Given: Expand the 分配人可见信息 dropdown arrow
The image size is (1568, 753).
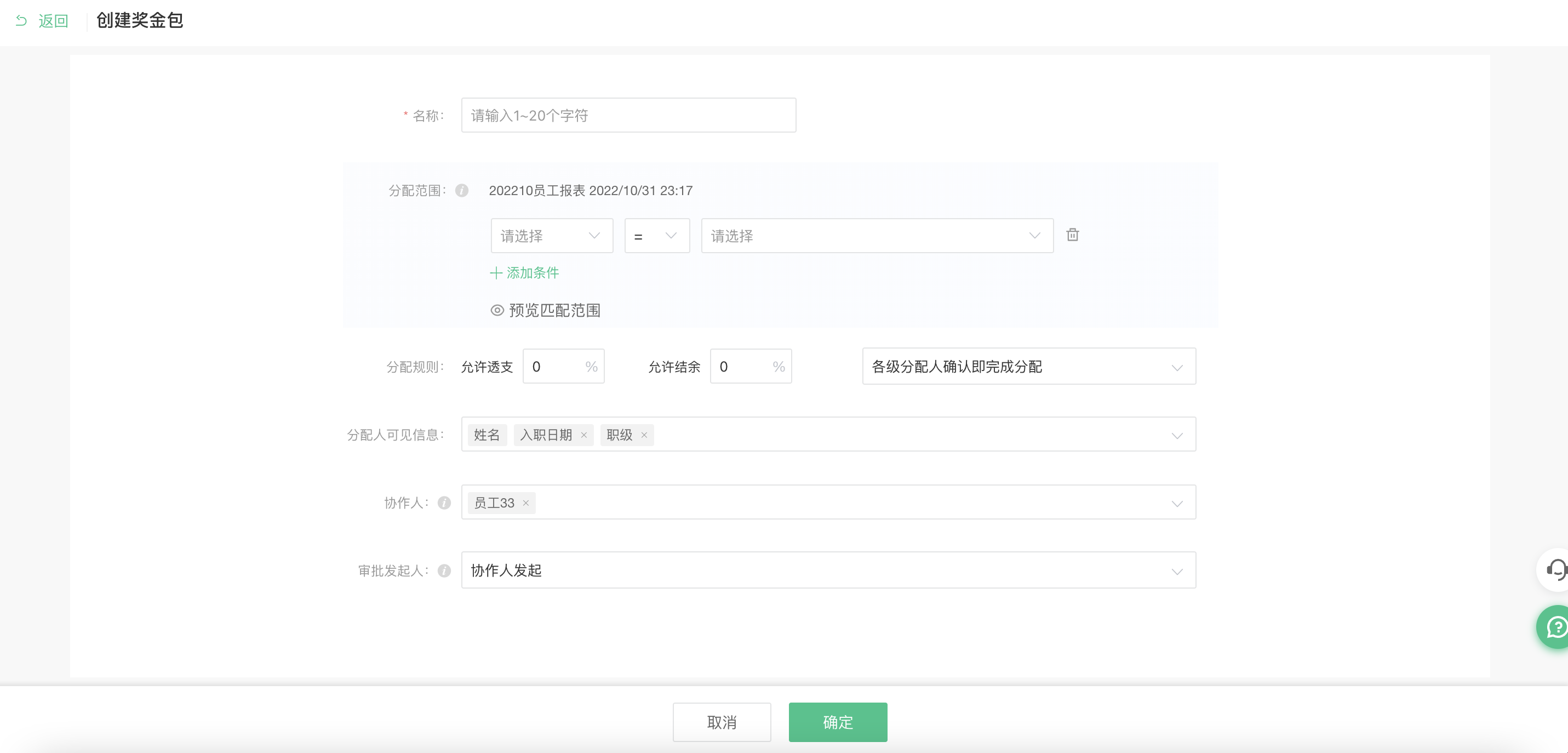Looking at the screenshot, I should pyautogui.click(x=1177, y=436).
